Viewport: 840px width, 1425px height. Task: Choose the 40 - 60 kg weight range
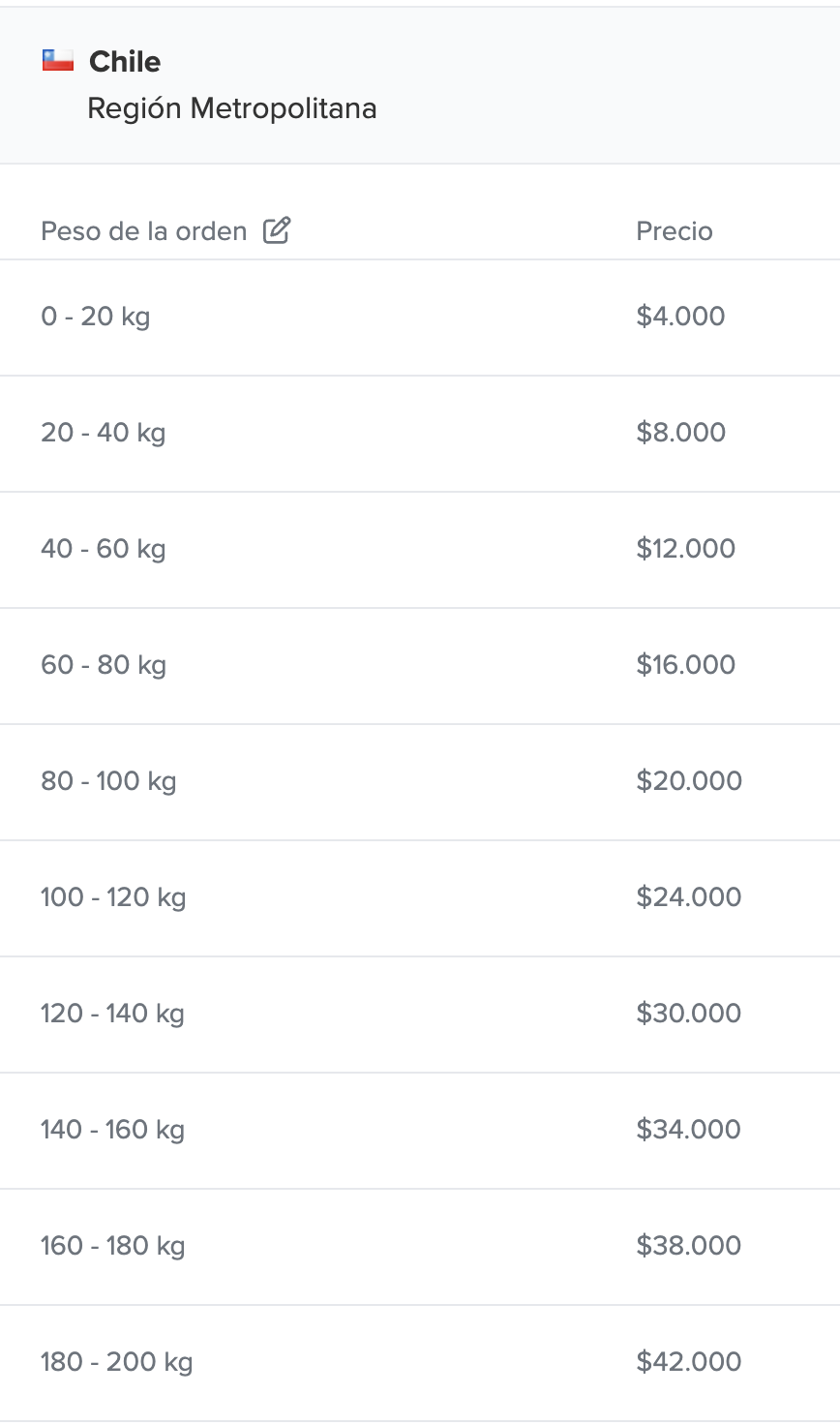point(104,549)
